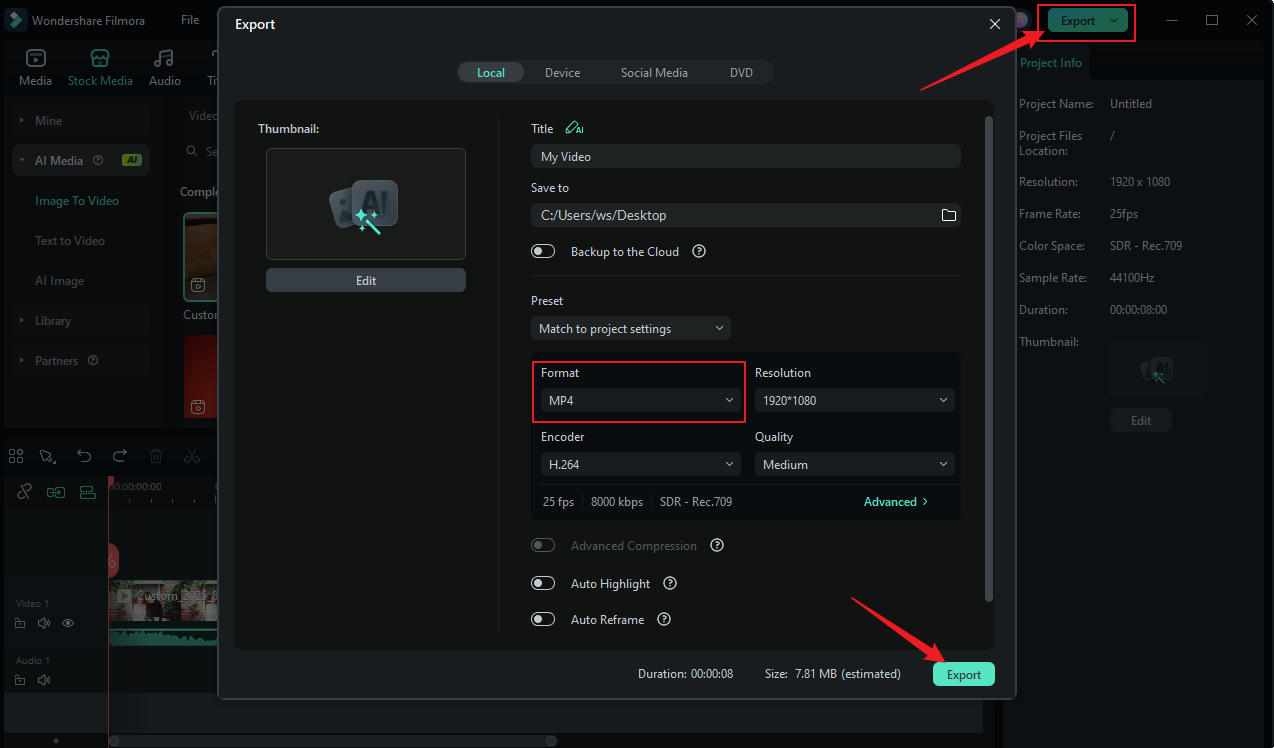Click the lock icon on the Audio 1 track
1274x748 pixels.
click(20, 680)
